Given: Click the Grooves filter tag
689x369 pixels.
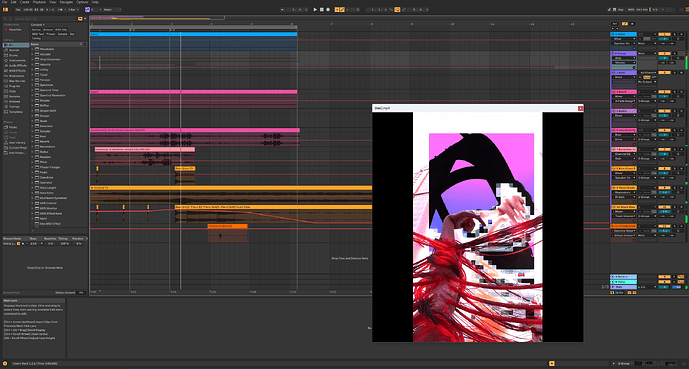Looking at the screenshot, I should [x=48, y=29].
